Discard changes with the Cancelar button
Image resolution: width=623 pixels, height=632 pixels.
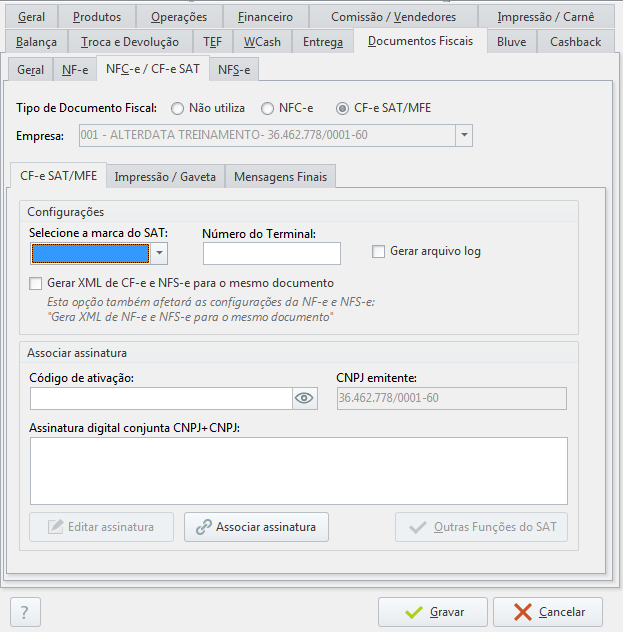click(x=548, y=612)
